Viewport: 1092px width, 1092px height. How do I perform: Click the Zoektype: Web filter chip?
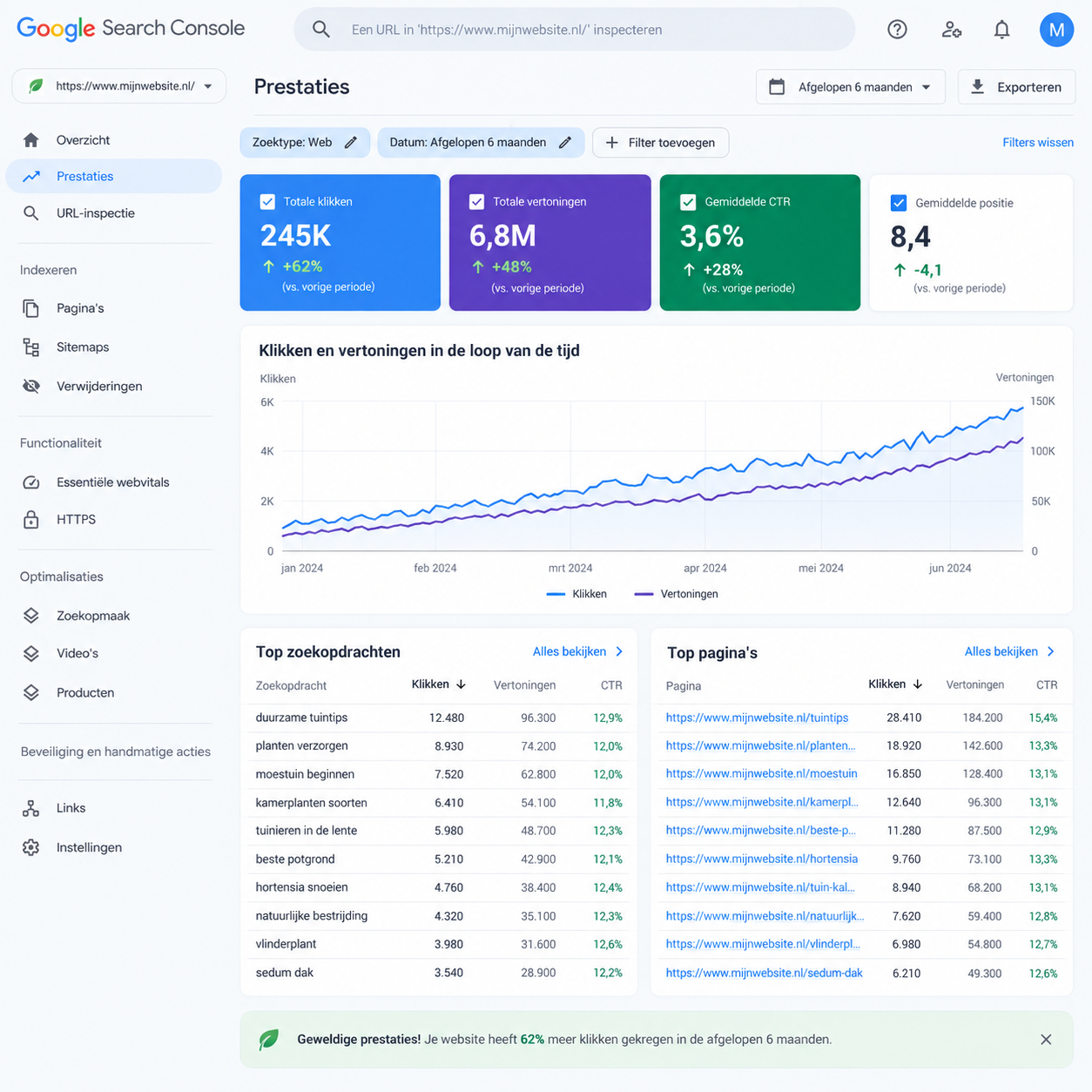click(305, 143)
